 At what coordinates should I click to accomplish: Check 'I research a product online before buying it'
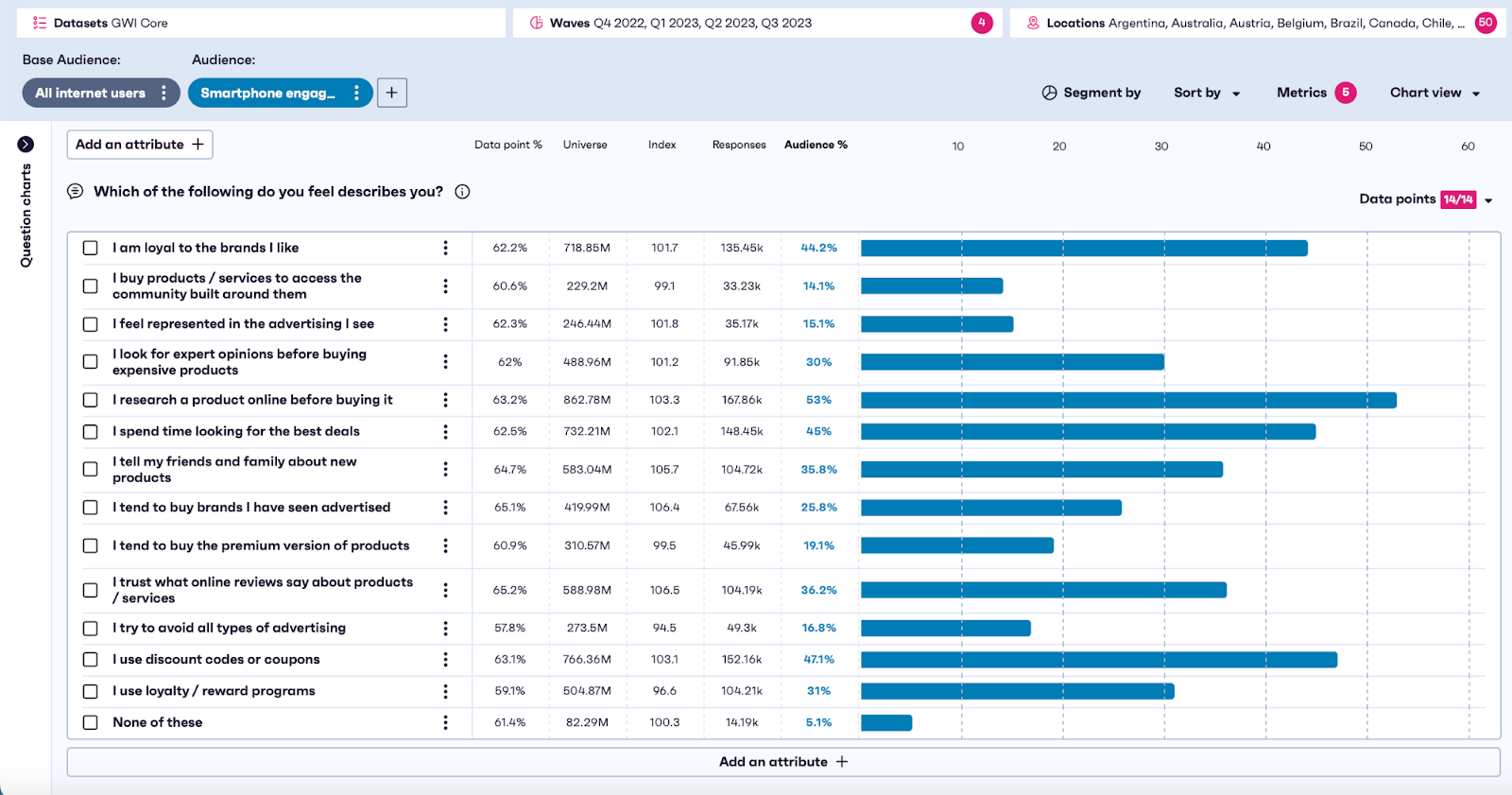(x=91, y=400)
